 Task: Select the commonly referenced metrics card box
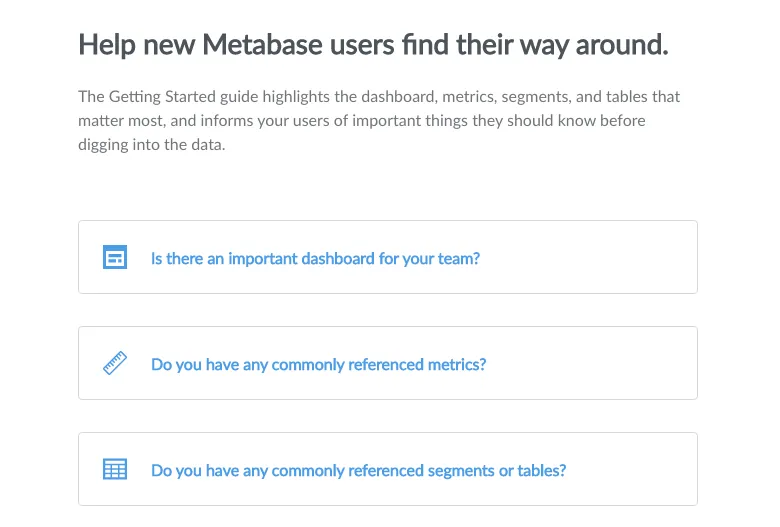point(388,363)
